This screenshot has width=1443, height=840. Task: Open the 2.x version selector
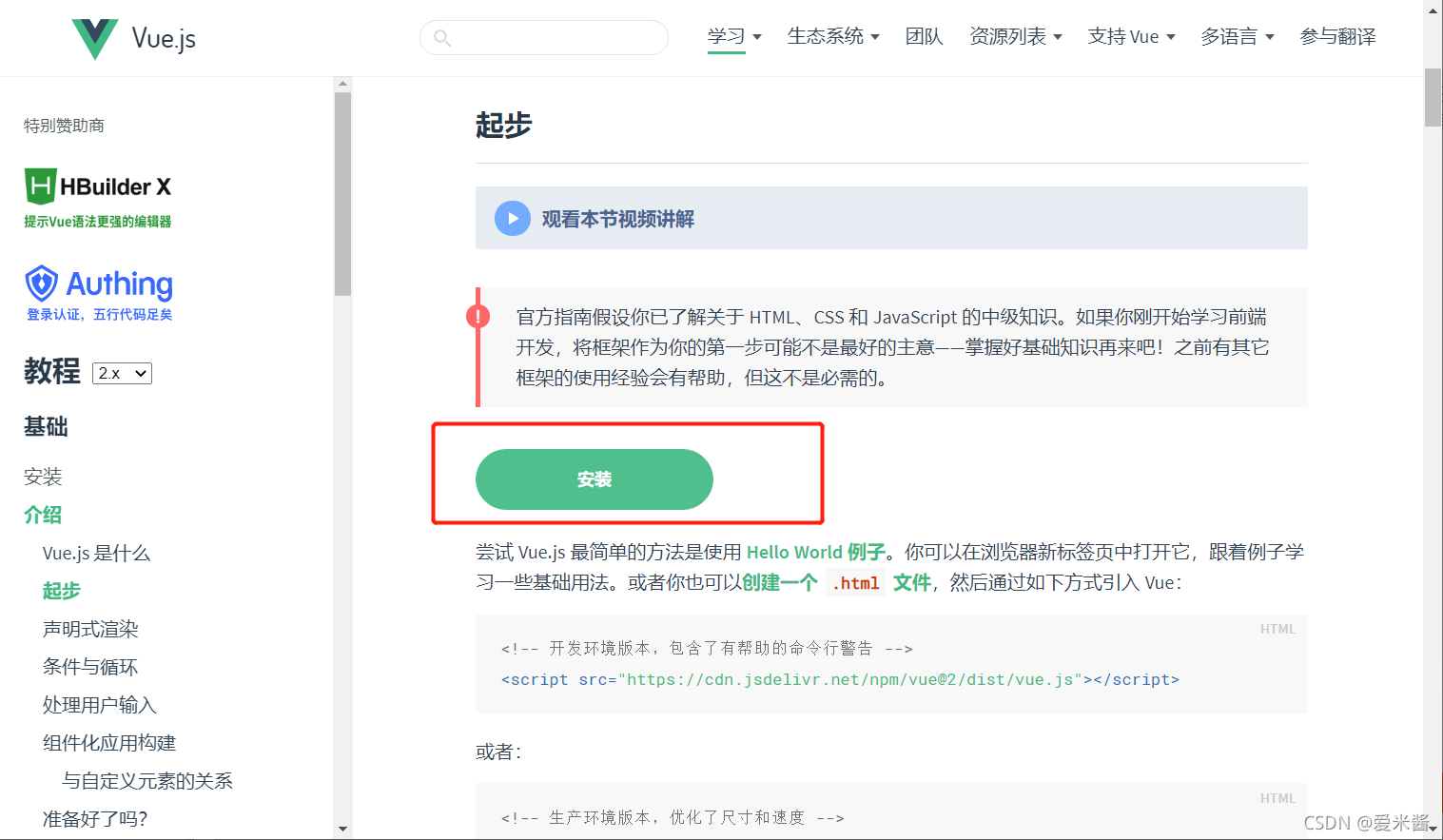click(x=122, y=374)
